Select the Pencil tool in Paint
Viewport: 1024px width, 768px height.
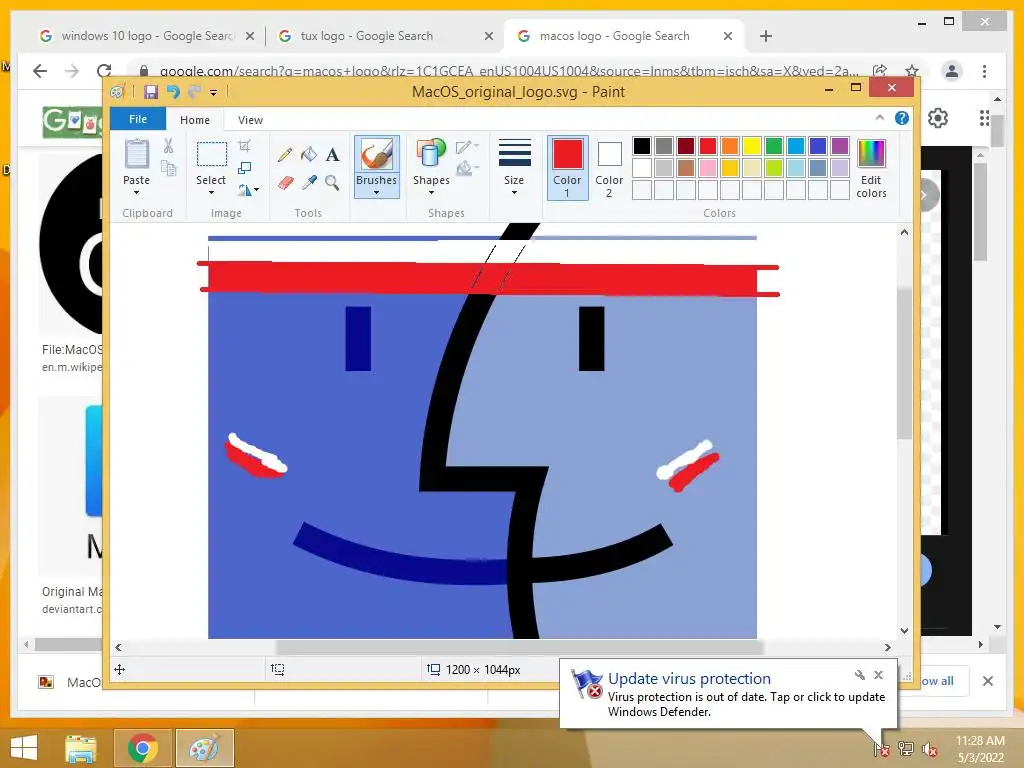[x=285, y=154]
